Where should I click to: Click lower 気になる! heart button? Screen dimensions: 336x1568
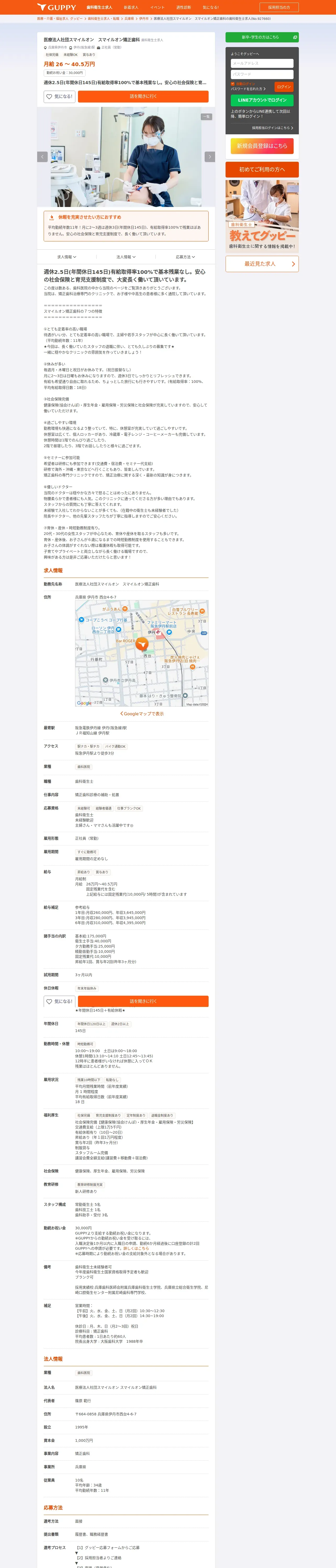pos(59,1001)
